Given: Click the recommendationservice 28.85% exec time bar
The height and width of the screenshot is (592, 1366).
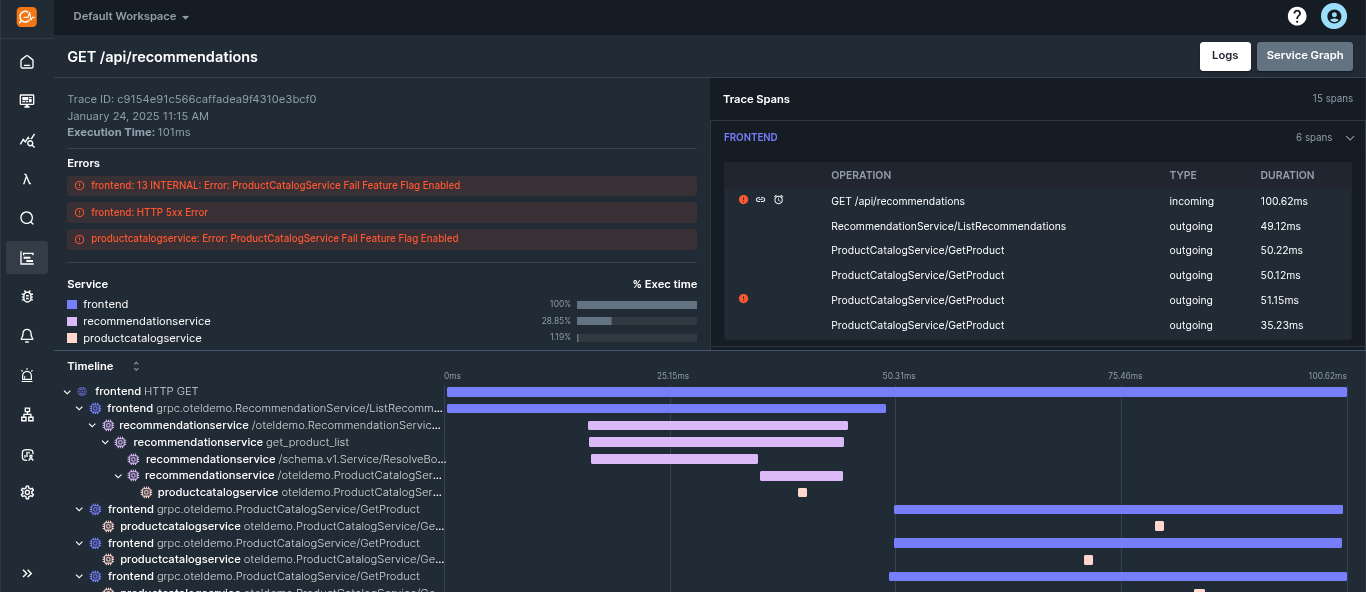Looking at the screenshot, I should point(637,321).
